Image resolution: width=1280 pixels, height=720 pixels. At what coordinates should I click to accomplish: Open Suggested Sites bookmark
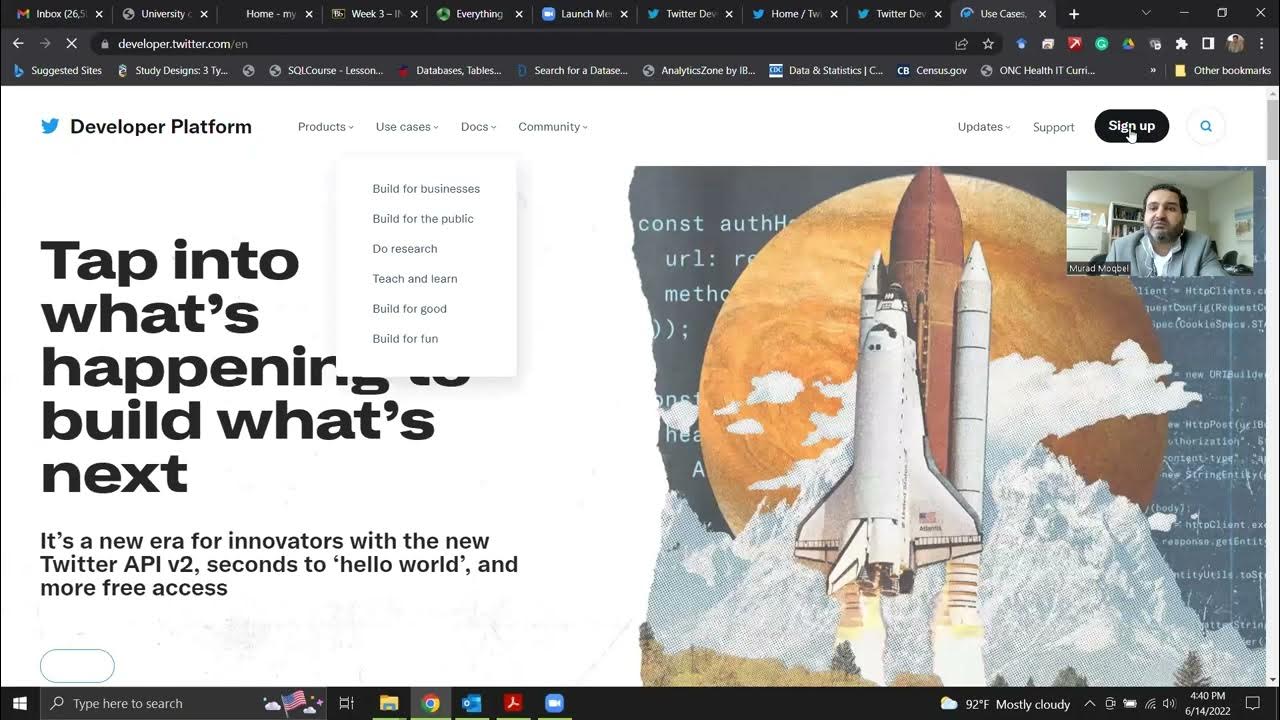point(57,71)
